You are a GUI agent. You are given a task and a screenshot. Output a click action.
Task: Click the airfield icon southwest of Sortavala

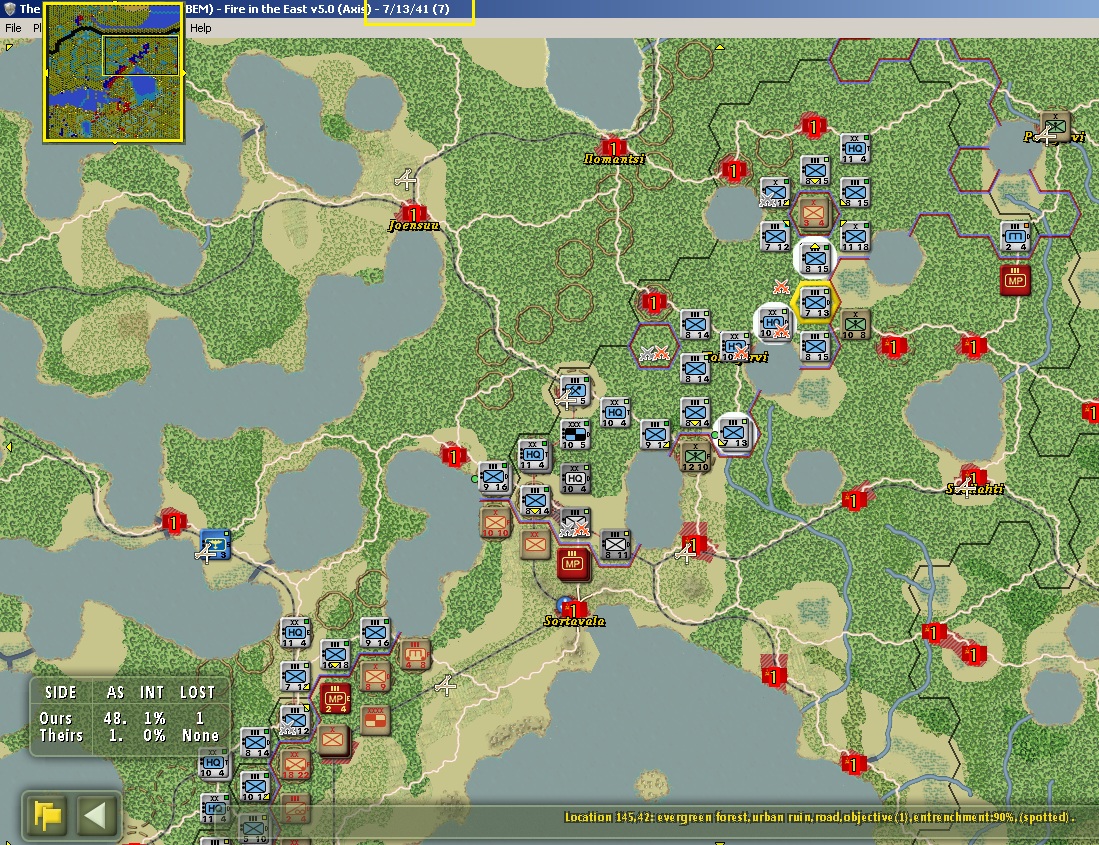tap(446, 685)
